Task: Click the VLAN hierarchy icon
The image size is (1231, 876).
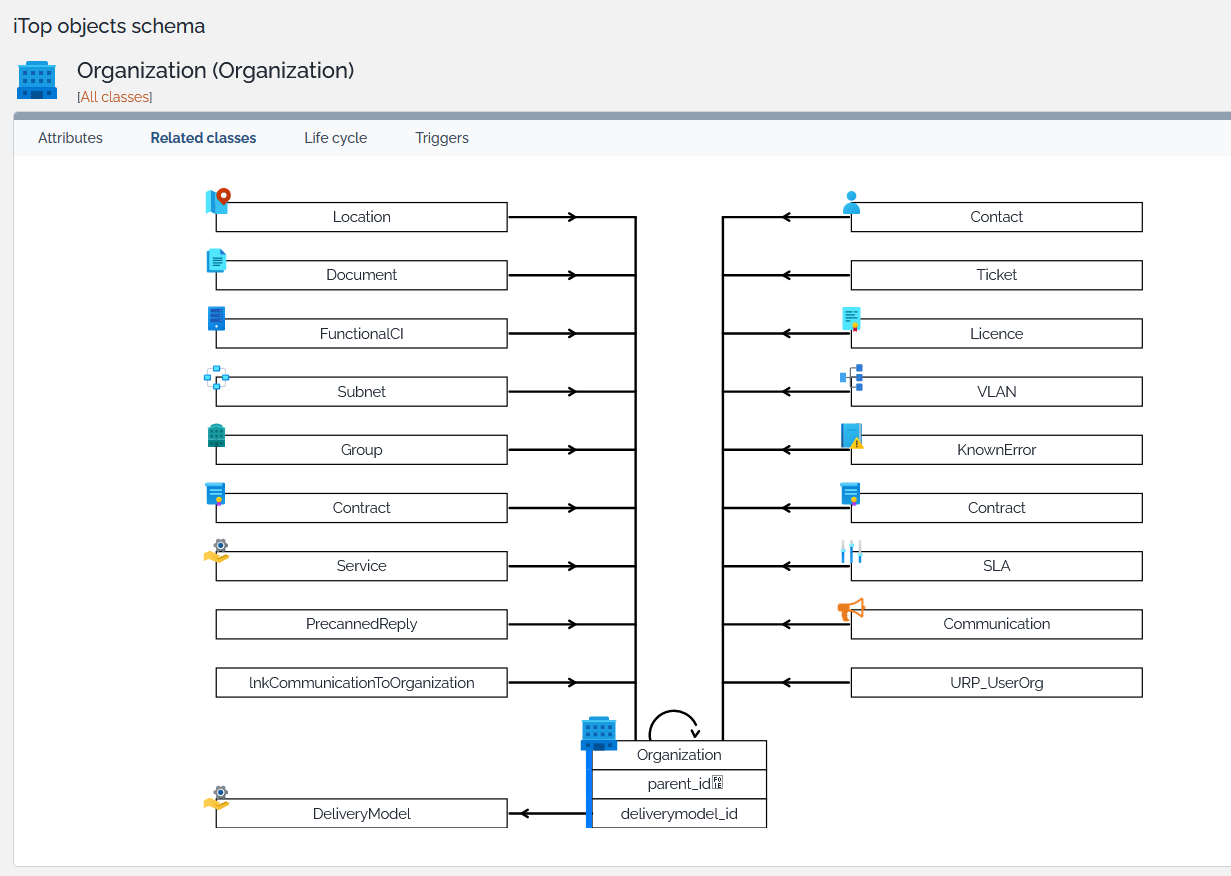Action: click(x=851, y=377)
